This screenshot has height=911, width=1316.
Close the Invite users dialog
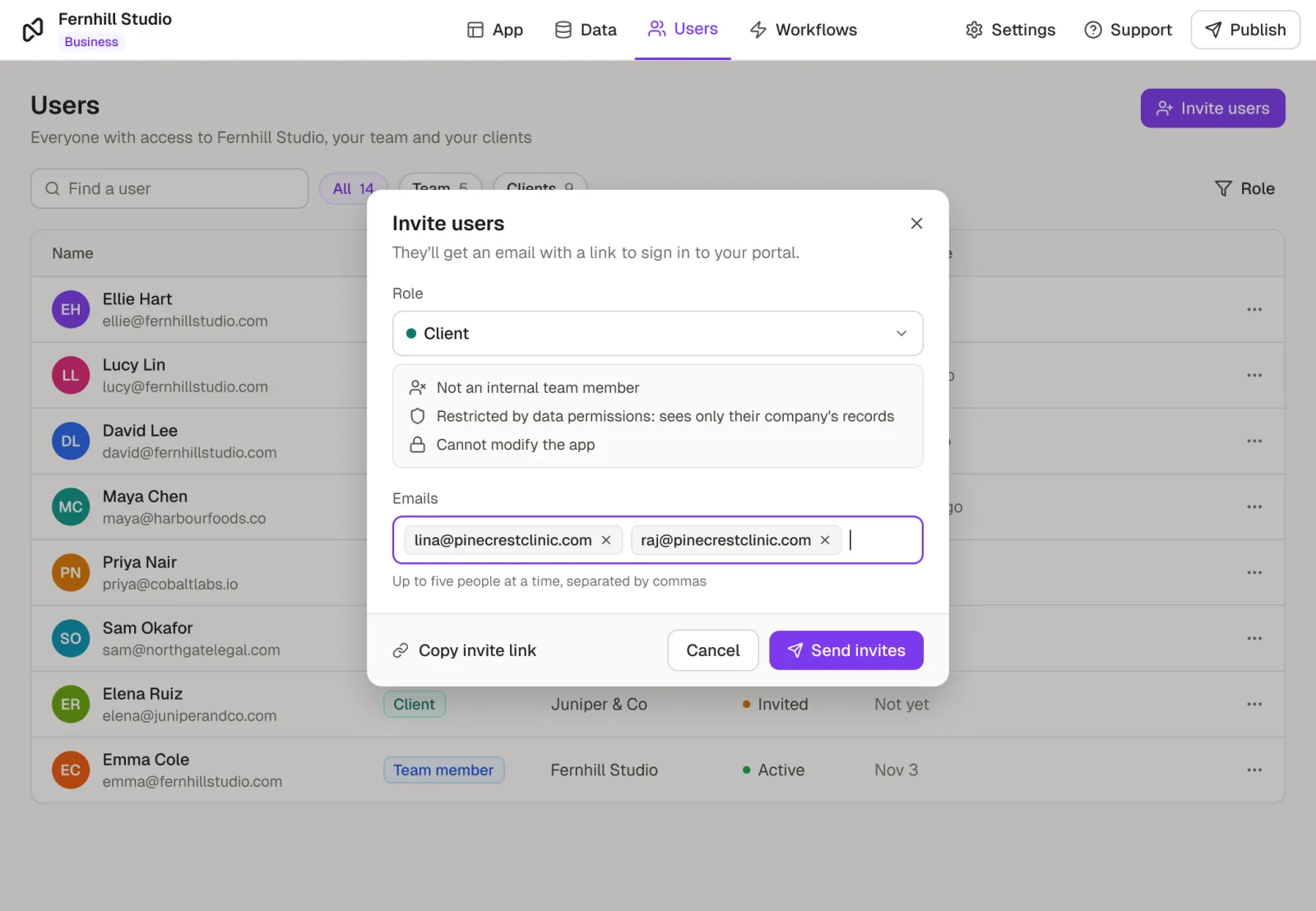(x=916, y=224)
